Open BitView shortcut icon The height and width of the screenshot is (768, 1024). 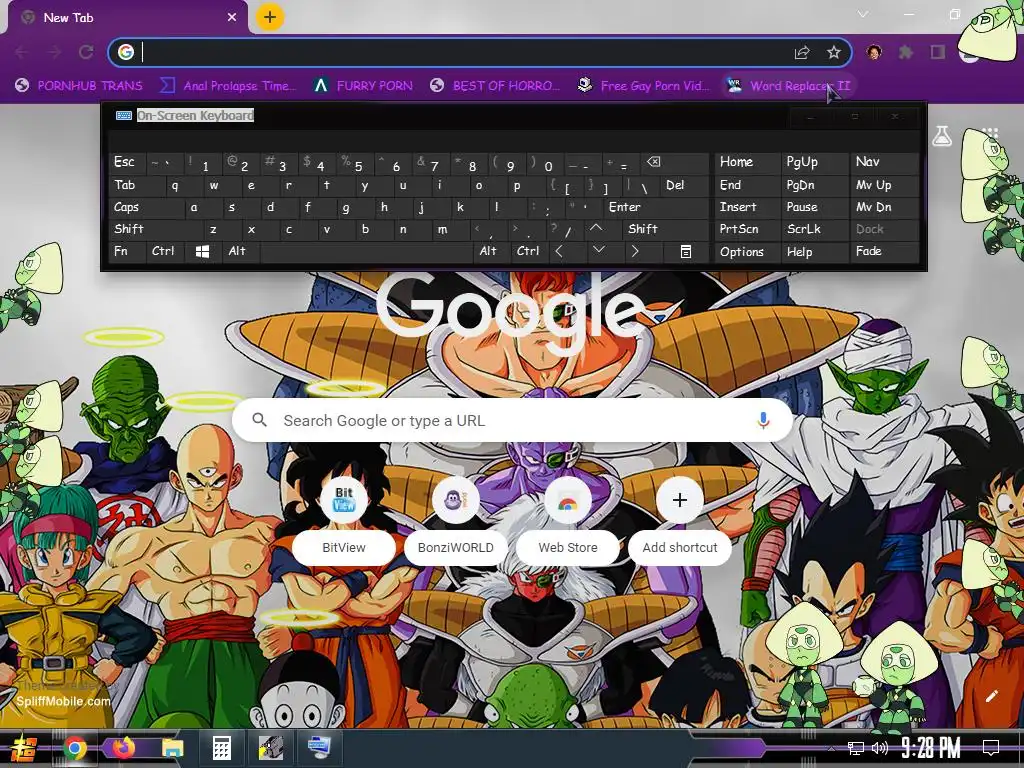click(344, 500)
